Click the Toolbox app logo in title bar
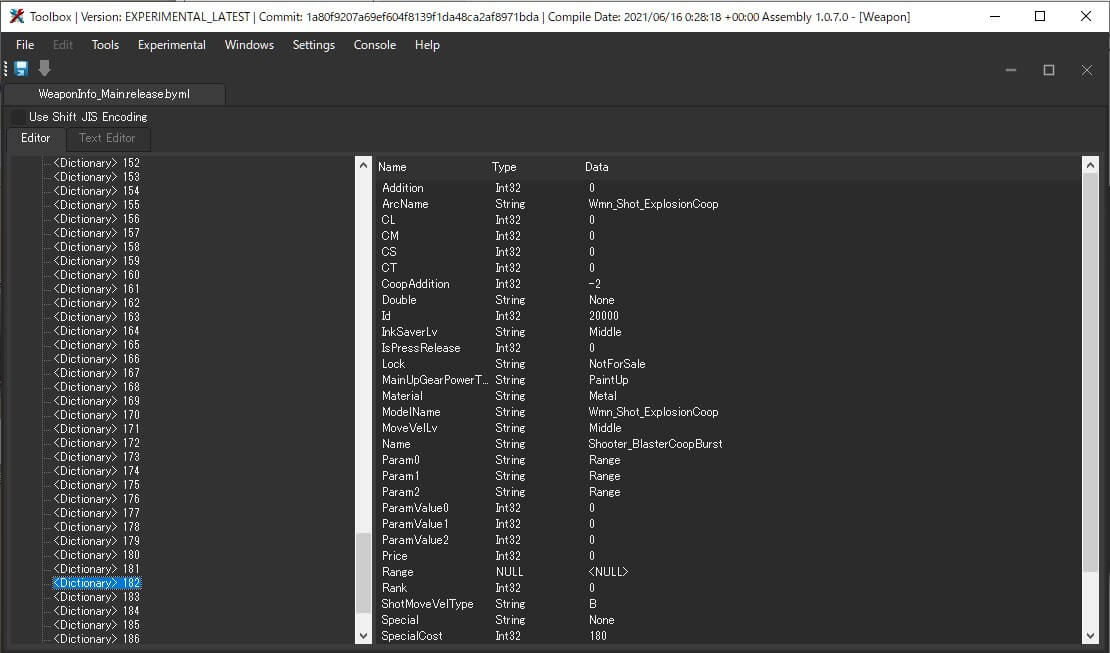The height and width of the screenshot is (653, 1110). pyautogui.click(x=16, y=16)
